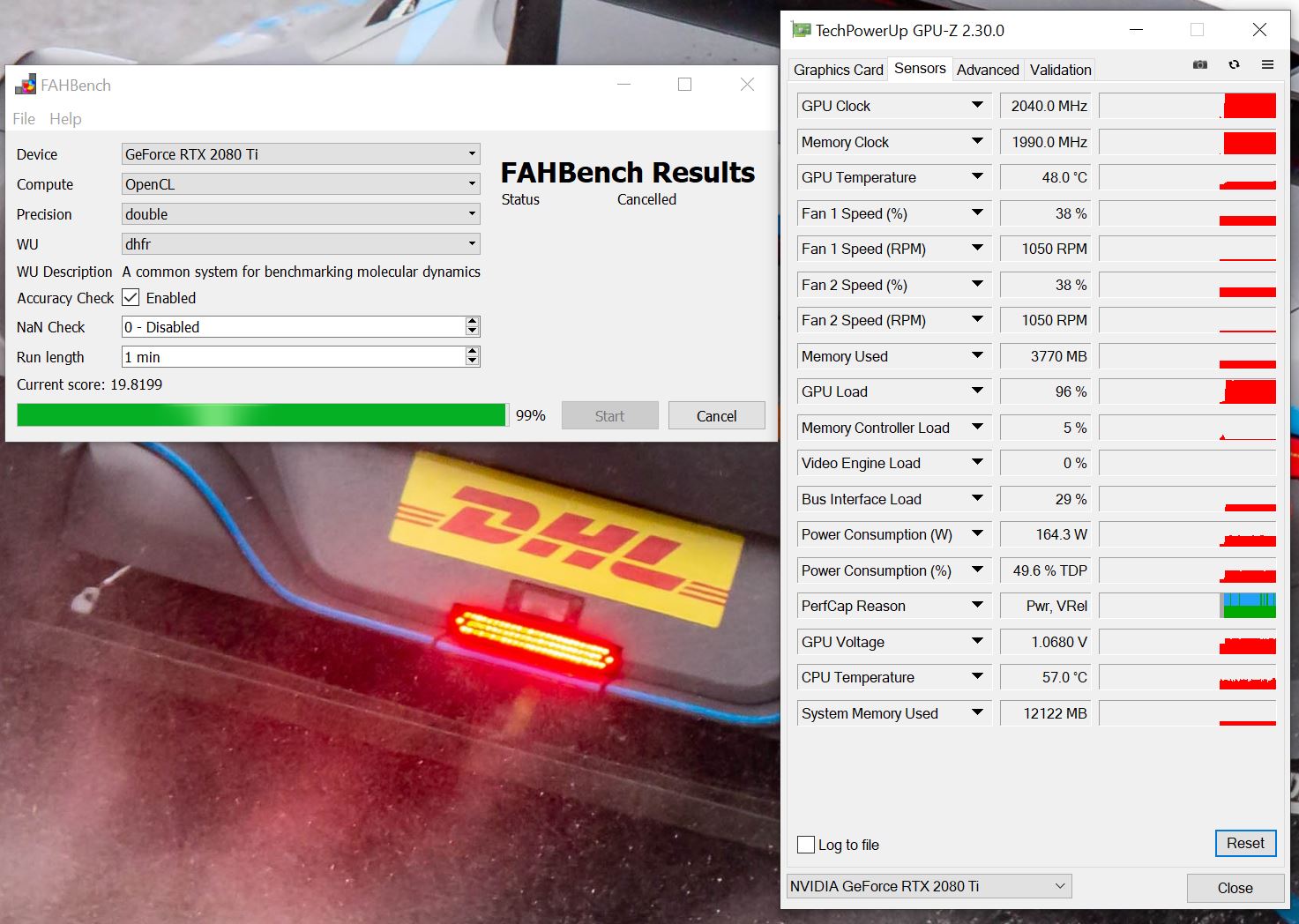Expand the Memory Clock sensor dropdown arrow

[977, 141]
